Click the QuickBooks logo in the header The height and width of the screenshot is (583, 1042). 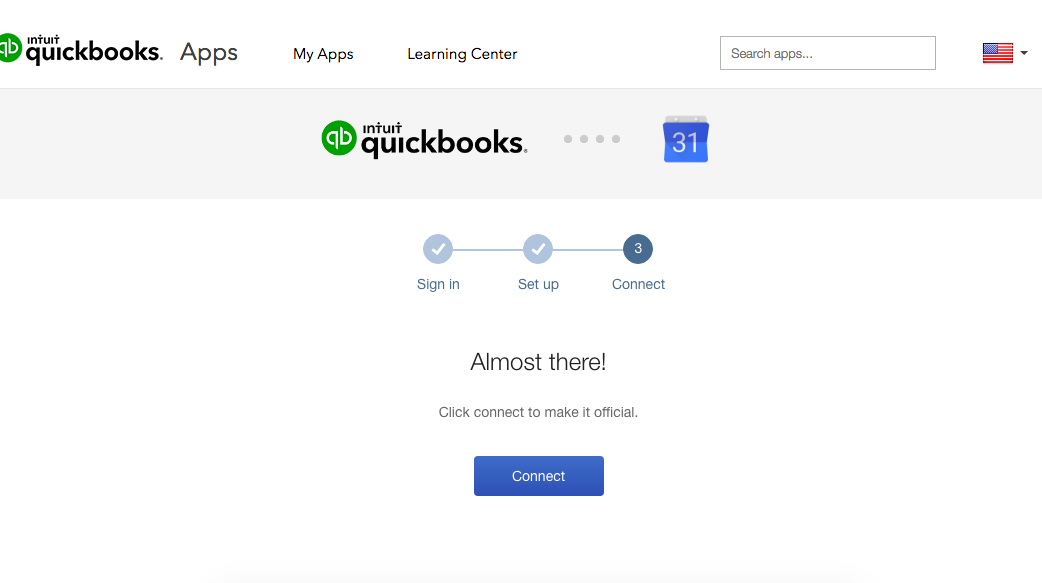click(x=80, y=50)
